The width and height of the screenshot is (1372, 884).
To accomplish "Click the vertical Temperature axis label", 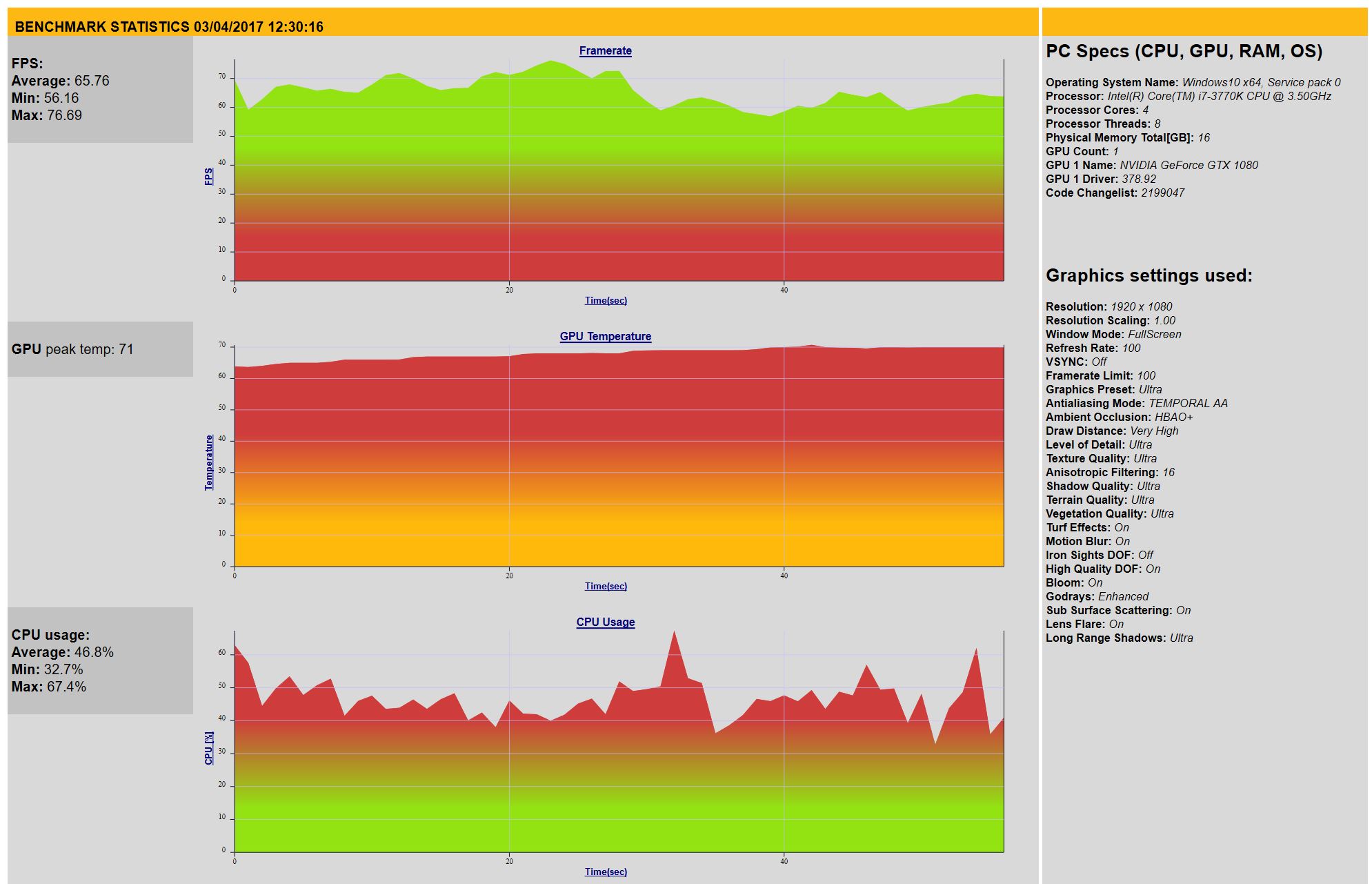I will [208, 462].
